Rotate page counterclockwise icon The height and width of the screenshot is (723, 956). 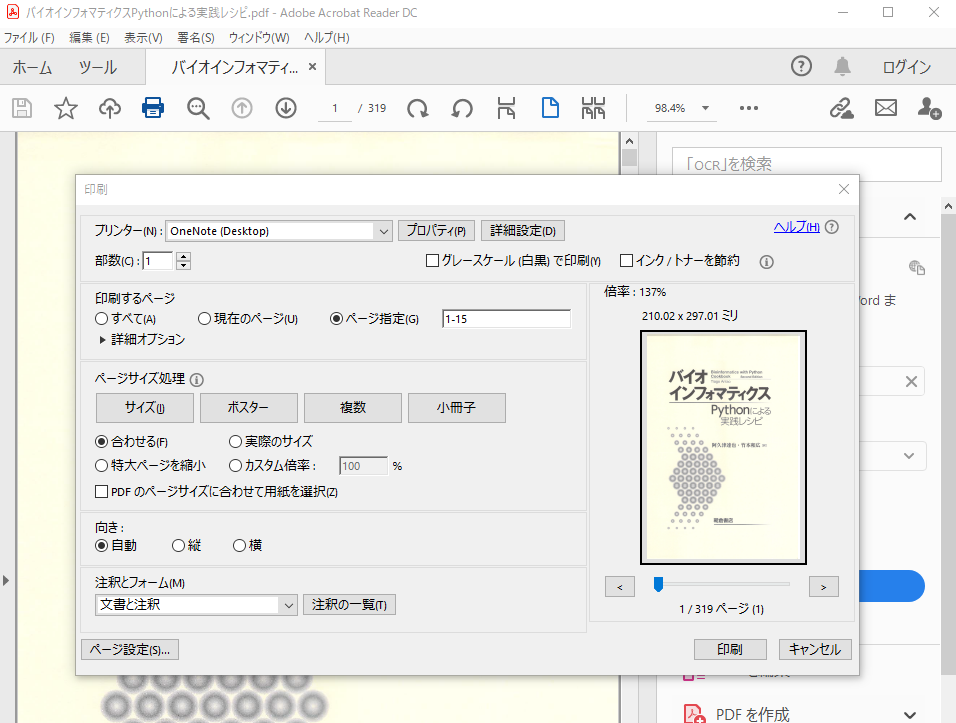point(462,109)
